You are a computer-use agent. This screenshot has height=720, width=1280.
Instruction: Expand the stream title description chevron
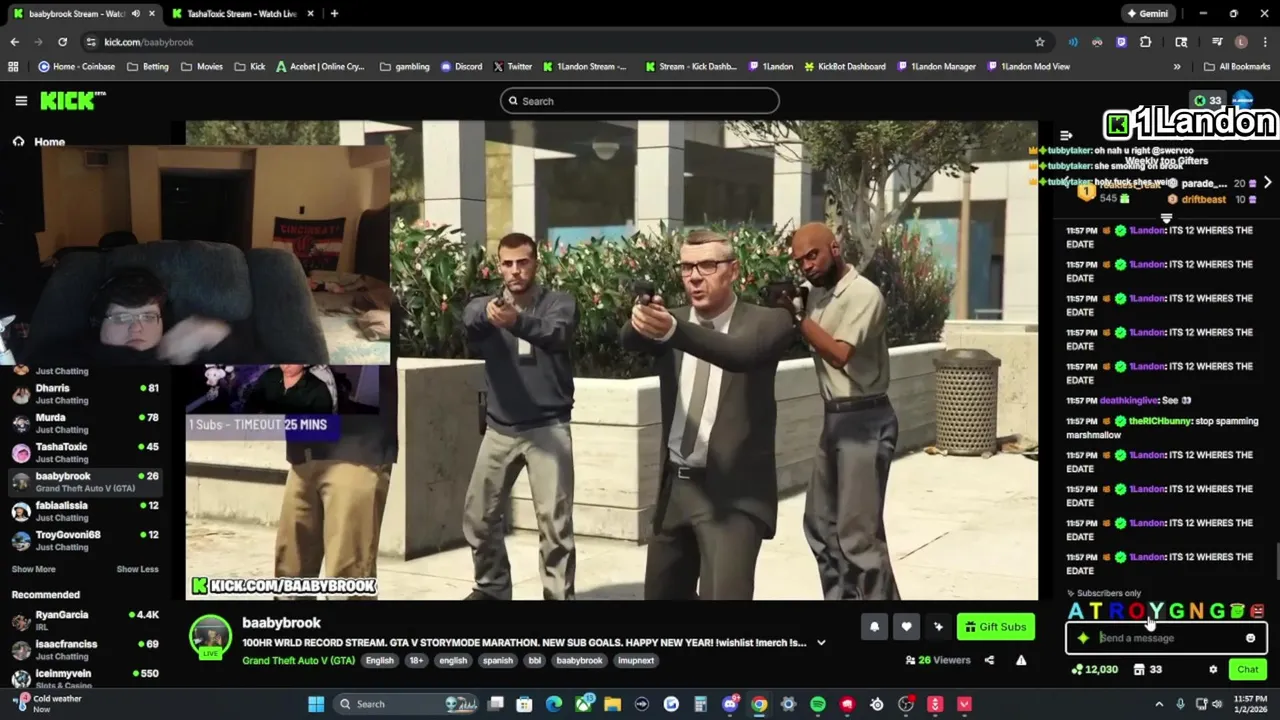click(x=821, y=643)
